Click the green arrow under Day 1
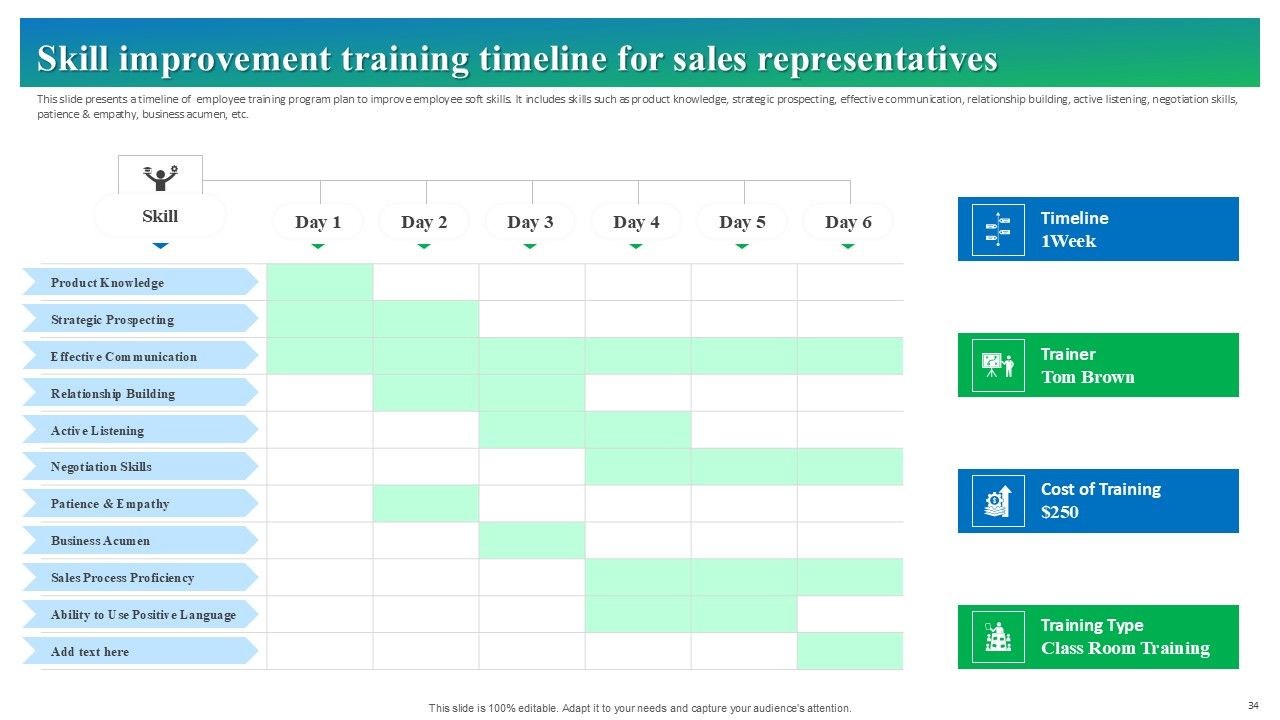1280x720 pixels. pos(318,245)
